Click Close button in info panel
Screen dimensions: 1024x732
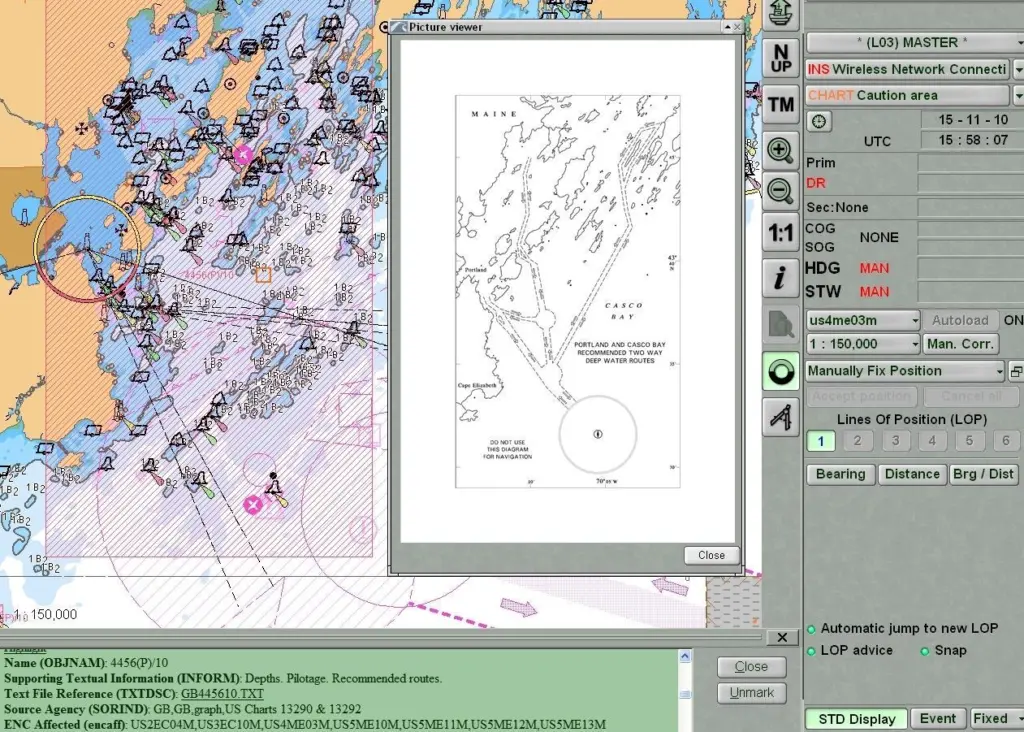tap(751, 667)
